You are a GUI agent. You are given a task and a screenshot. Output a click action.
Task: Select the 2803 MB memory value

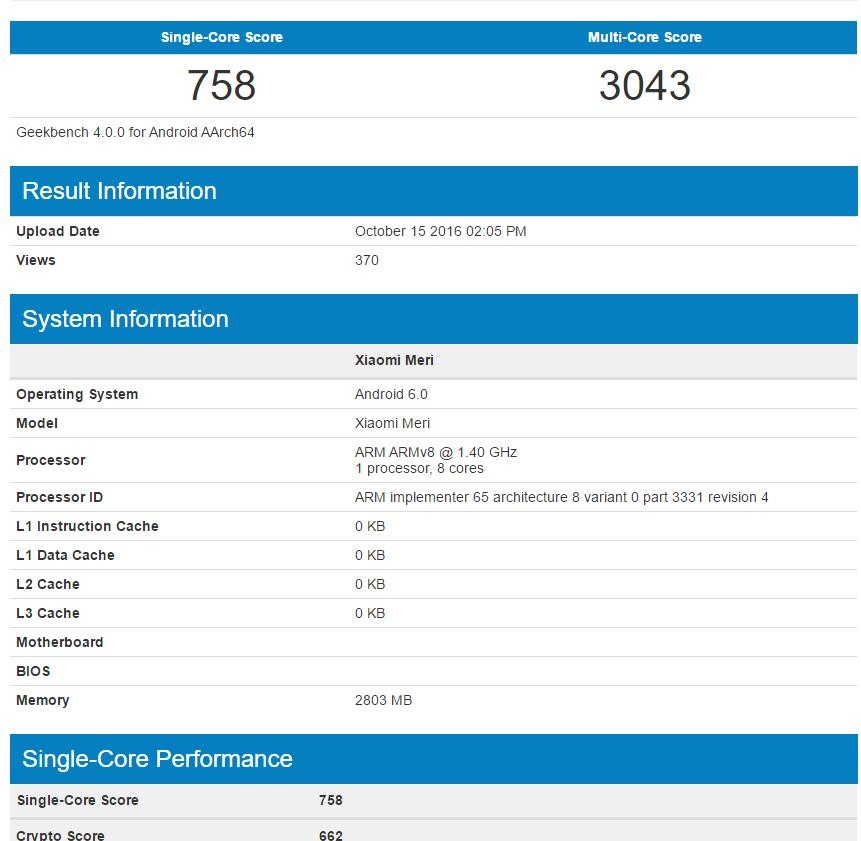click(383, 700)
